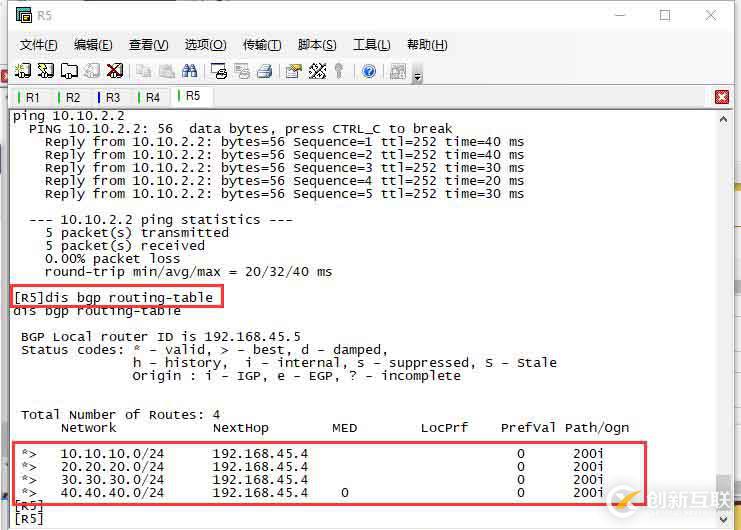741x530 pixels.
Task: Click the 10.10.10.0/24 network entry
Action: click(112, 453)
